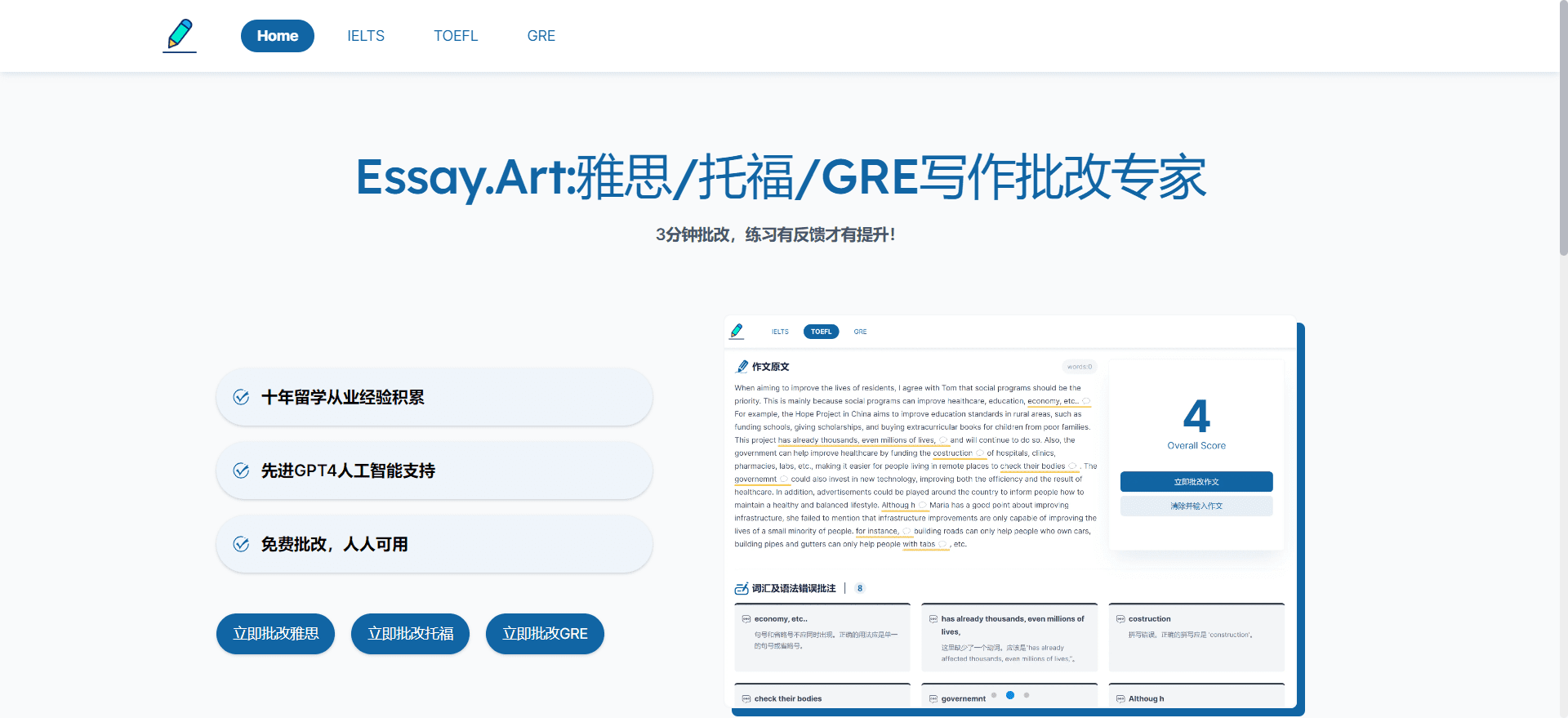Click IELTS label in preview screenshot
The width and height of the screenshot is (1568, 718).
pos(780,332)
